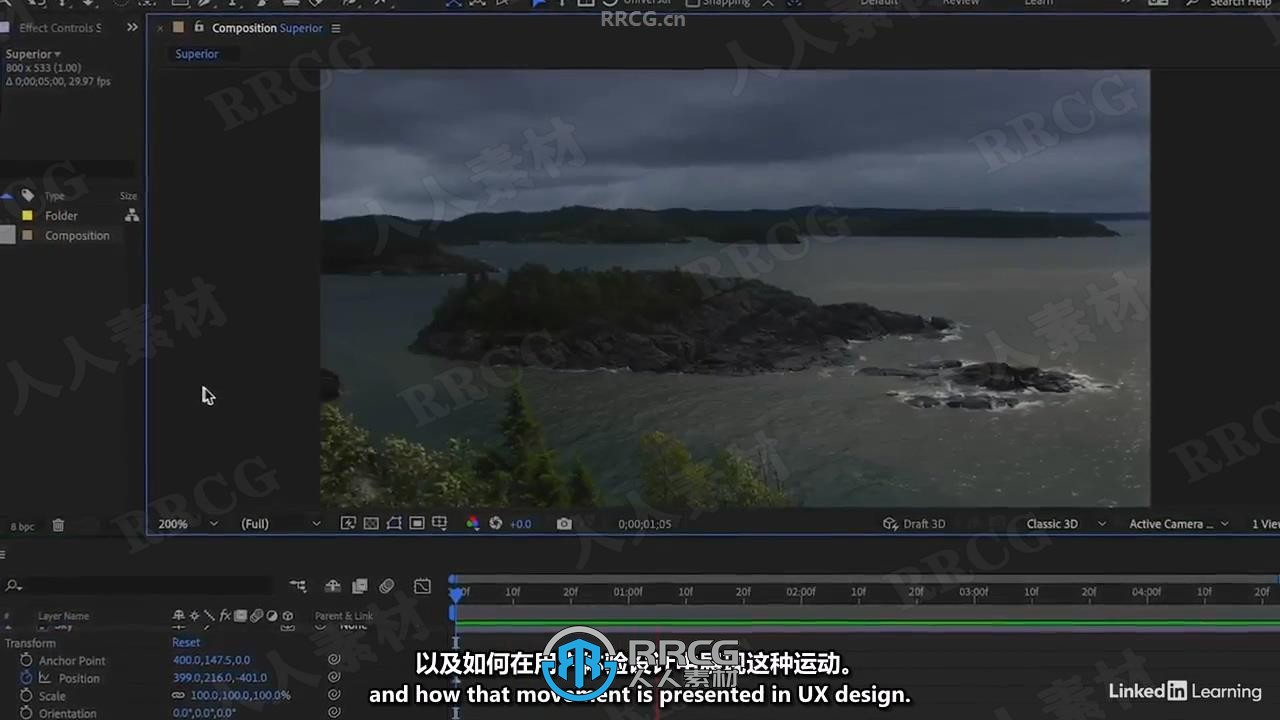Open the 200% magnification dropdown
The image size is (1280, 720).
coord(187,523)
